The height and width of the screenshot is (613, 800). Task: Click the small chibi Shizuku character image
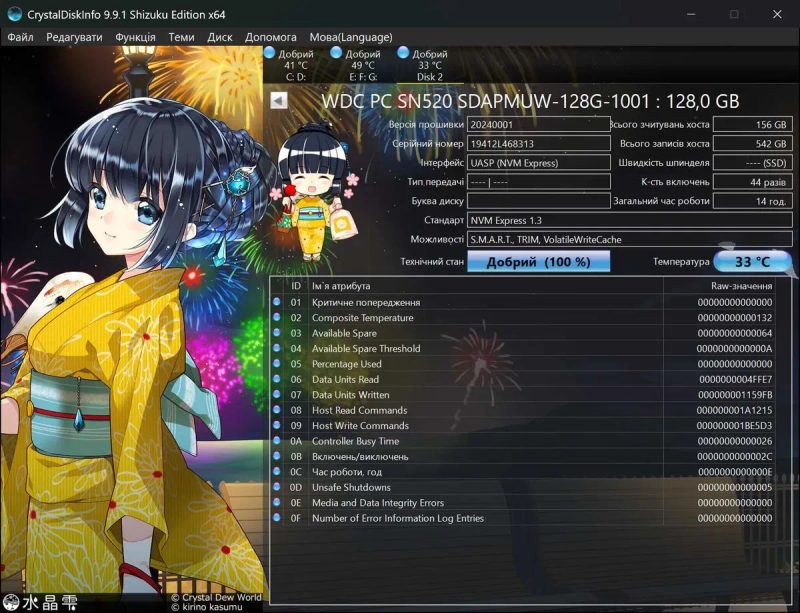[x=316, y=193]
